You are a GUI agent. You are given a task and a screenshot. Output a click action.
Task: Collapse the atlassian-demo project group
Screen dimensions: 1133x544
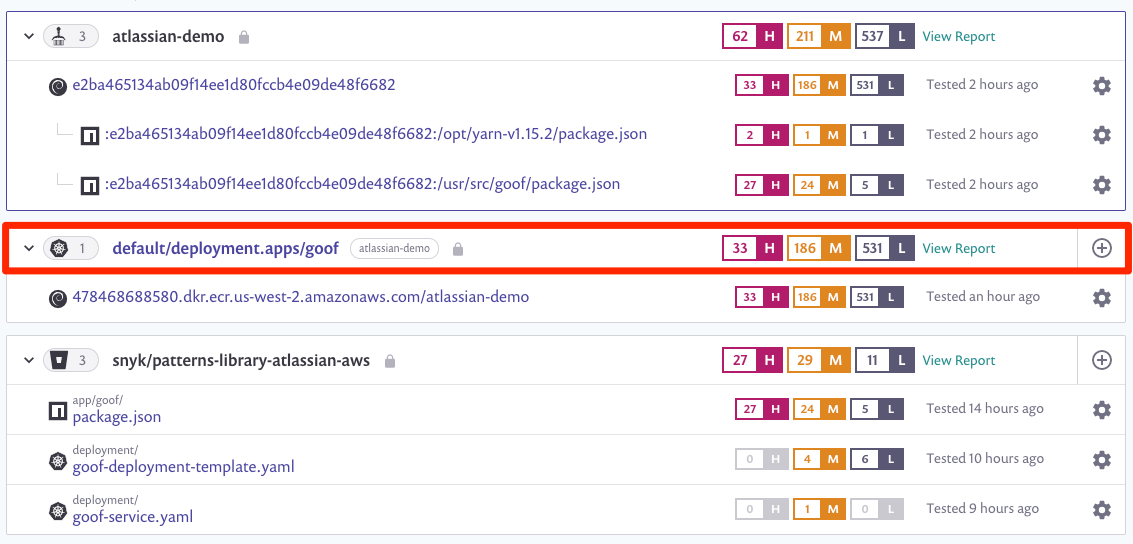pos(29,36)
